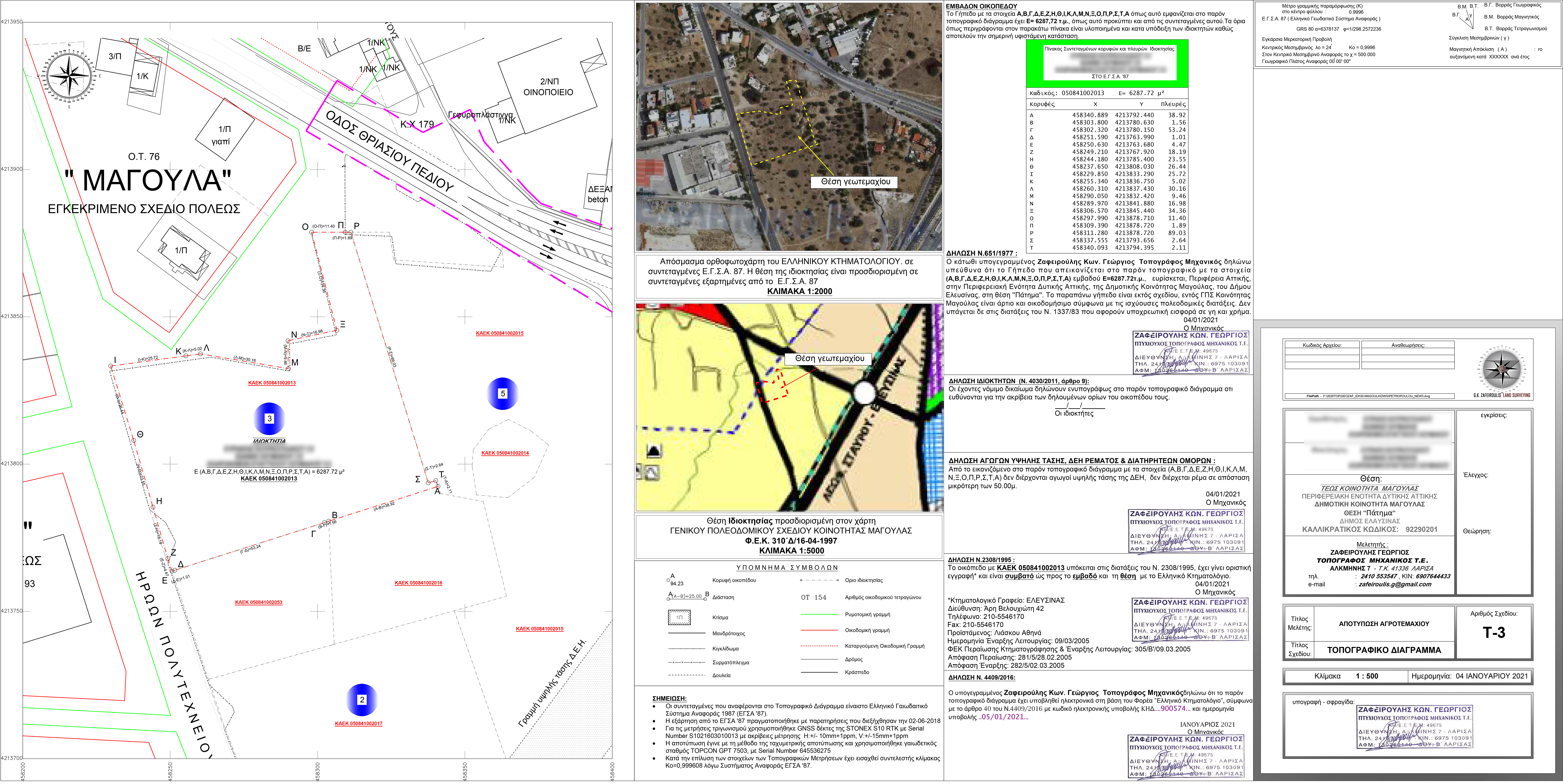Click the ΔΗΛΩΣΗ Ν.2308/1995 heading
Screen dimensions: 1563x784
[981, 560]
